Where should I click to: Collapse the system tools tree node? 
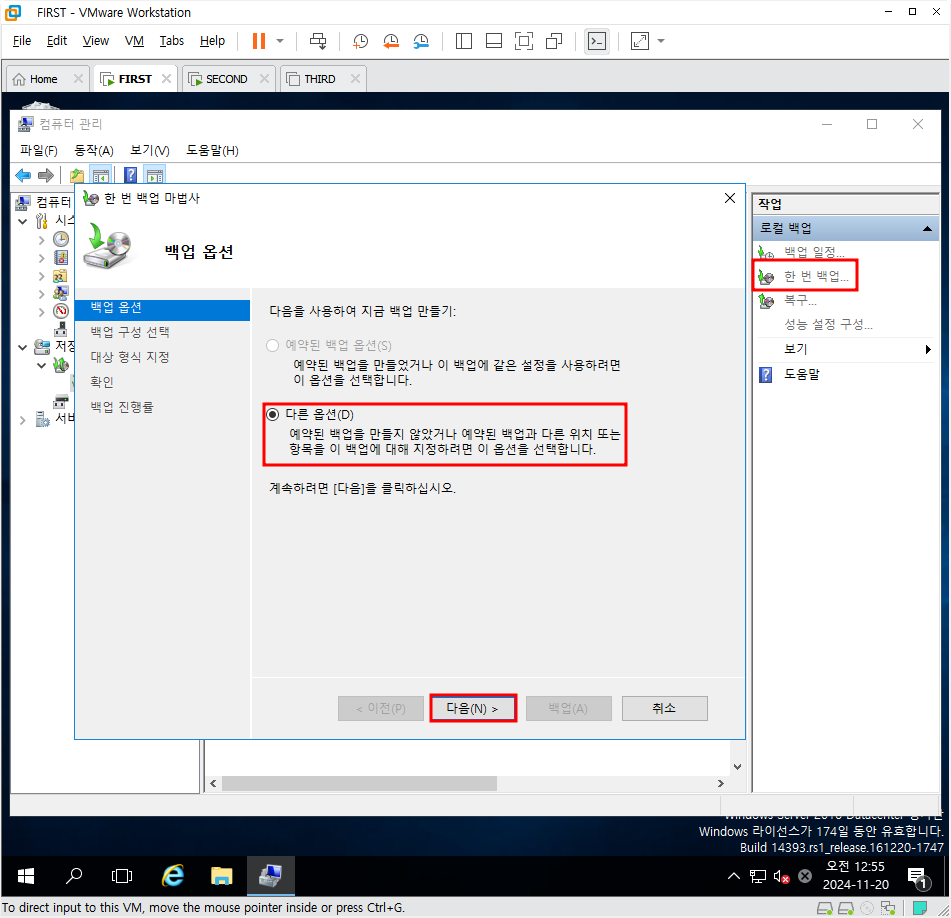click(22, 221)
